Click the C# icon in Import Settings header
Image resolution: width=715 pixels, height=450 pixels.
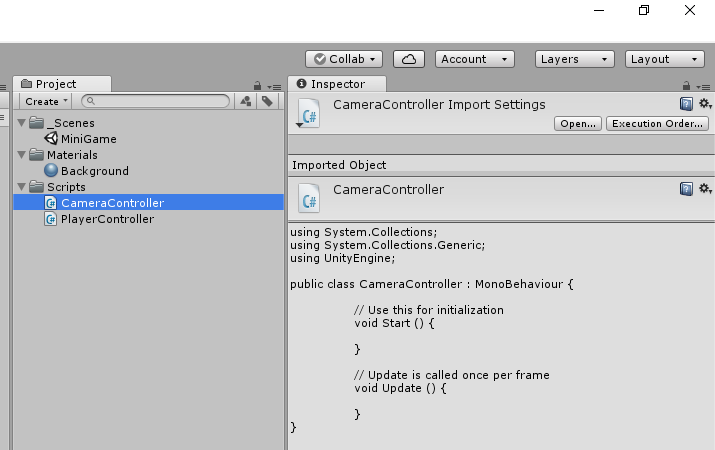[309, 113]
